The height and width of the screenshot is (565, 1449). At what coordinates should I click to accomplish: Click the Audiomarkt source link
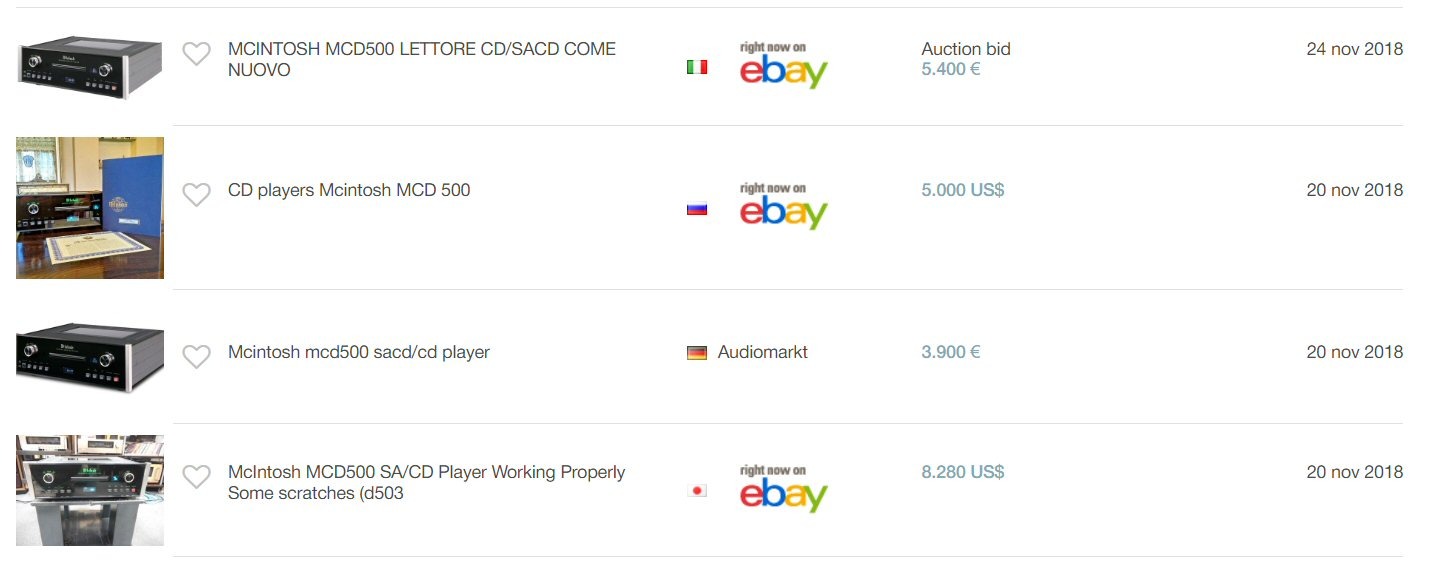pyautogui.click(x=762, y=352)
